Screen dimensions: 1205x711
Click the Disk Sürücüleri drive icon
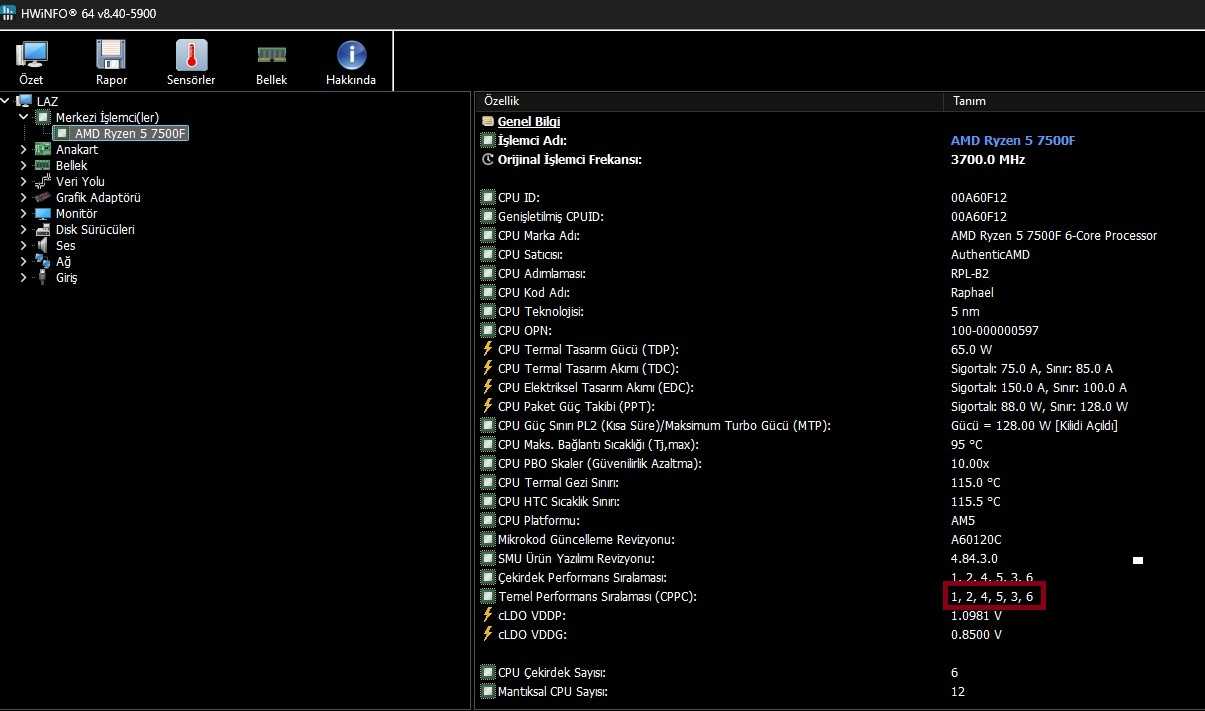click(x=42, y=229)
